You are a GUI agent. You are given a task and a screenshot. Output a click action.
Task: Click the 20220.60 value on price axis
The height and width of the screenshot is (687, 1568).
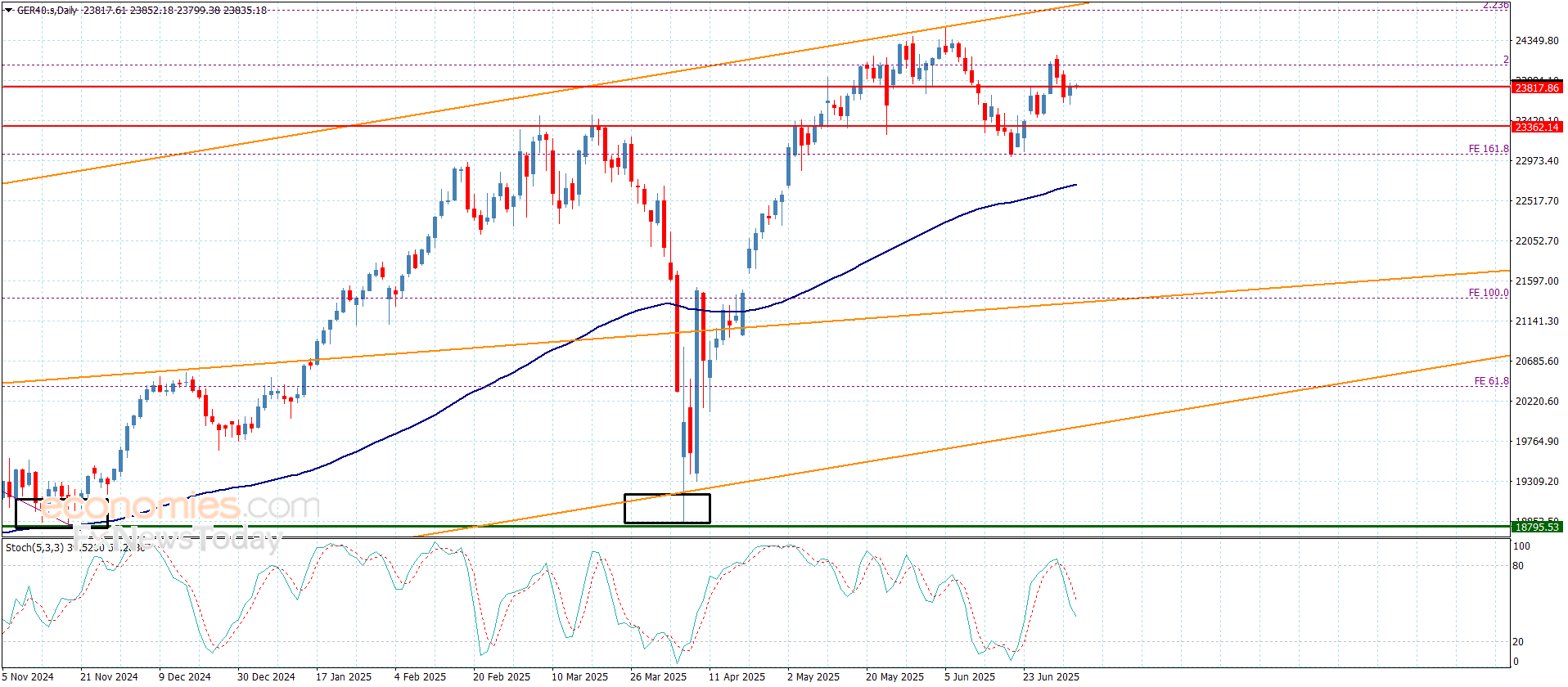click(1537, 402)
